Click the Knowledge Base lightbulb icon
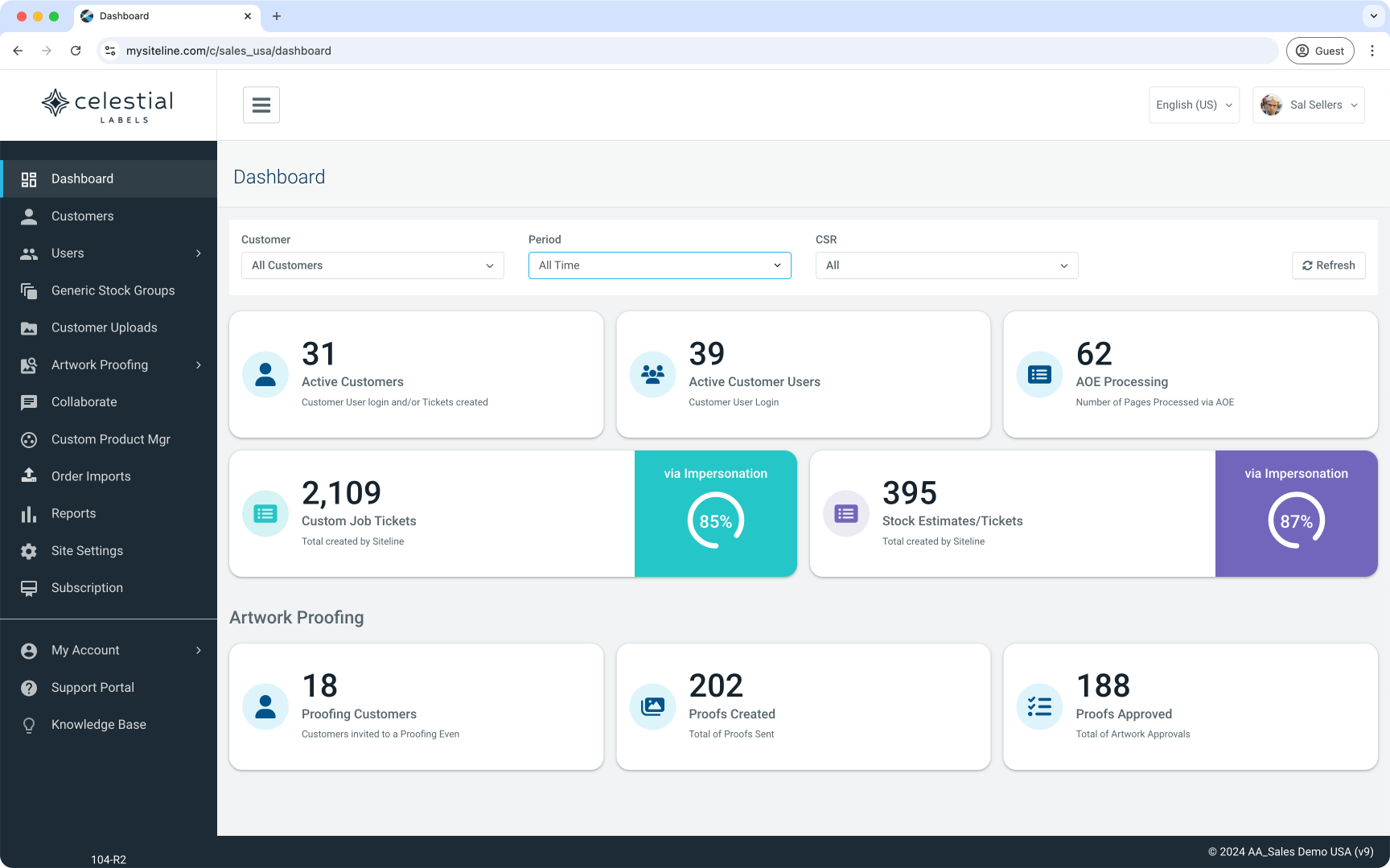Viewport: 1390px width, 868px height. pyautogui.click(x=29, y=725)
